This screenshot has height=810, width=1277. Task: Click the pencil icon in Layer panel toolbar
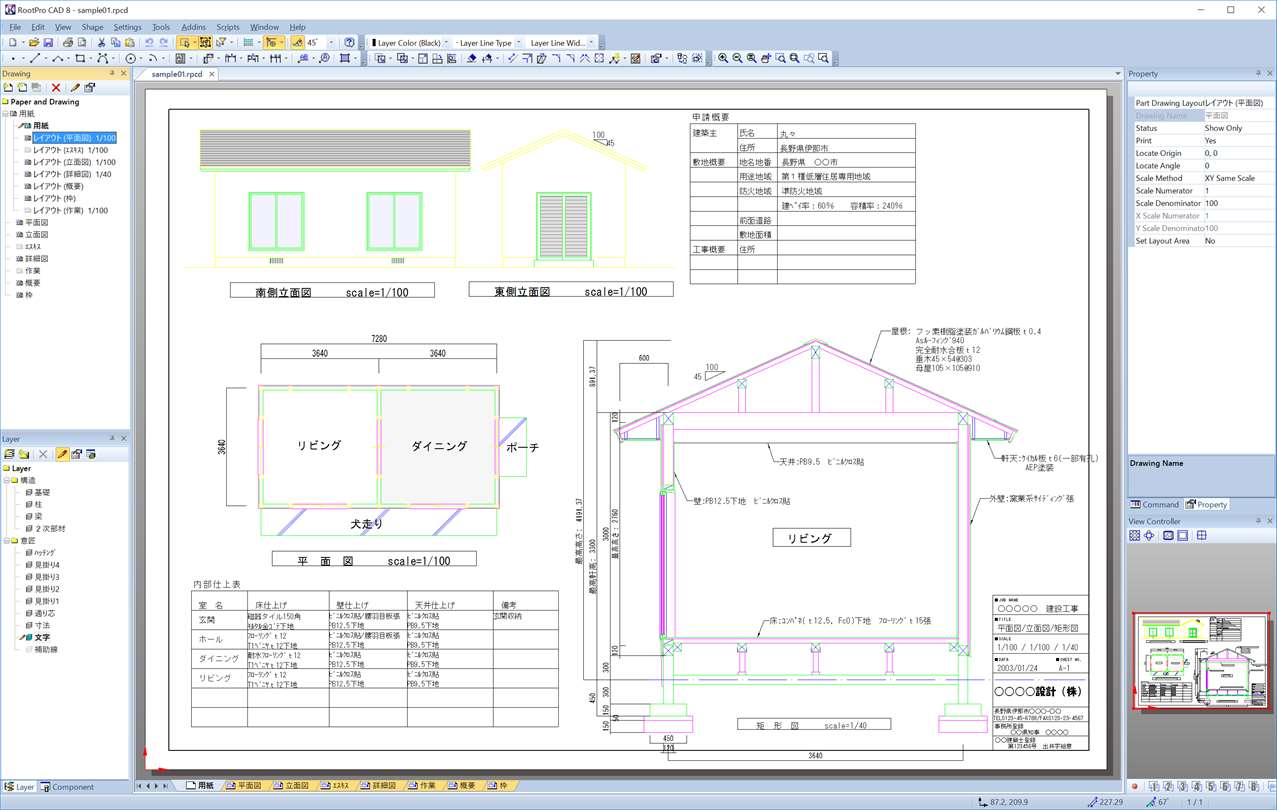(61, 454)
